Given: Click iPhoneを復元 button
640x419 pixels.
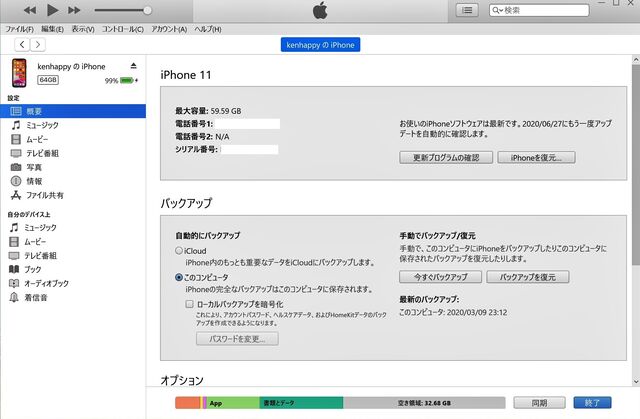Looking at the screenshot, I should click(x=536, y=157).
